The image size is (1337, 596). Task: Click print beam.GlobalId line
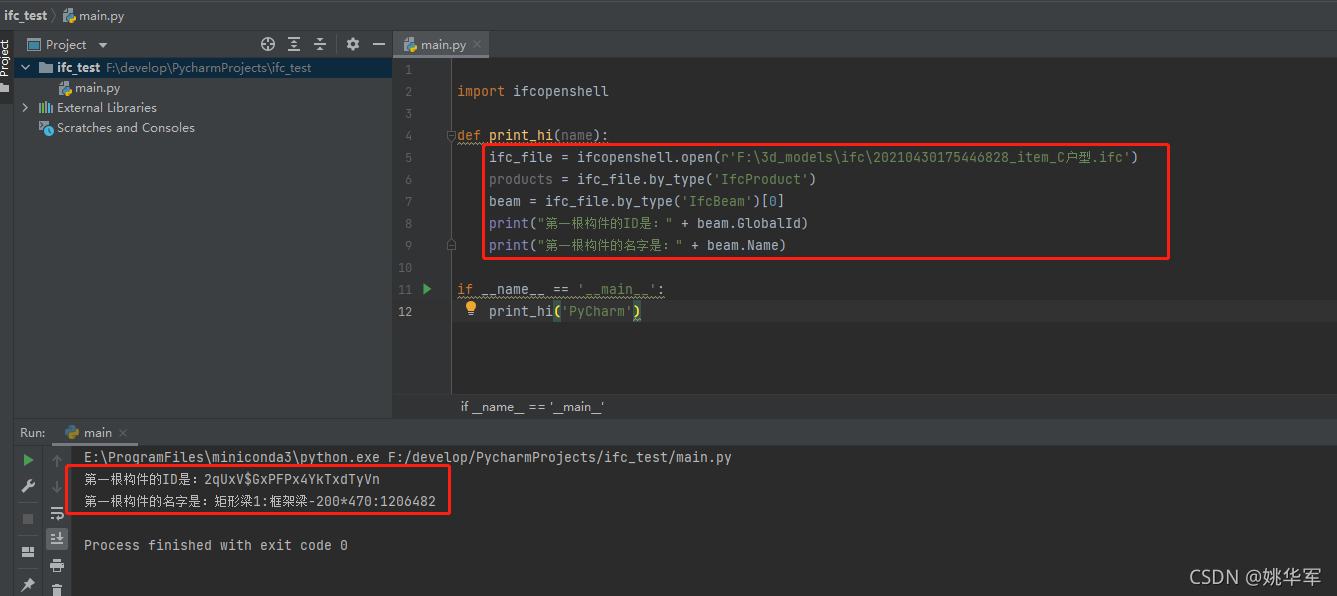pyautogui.click(x=648, y=223)
